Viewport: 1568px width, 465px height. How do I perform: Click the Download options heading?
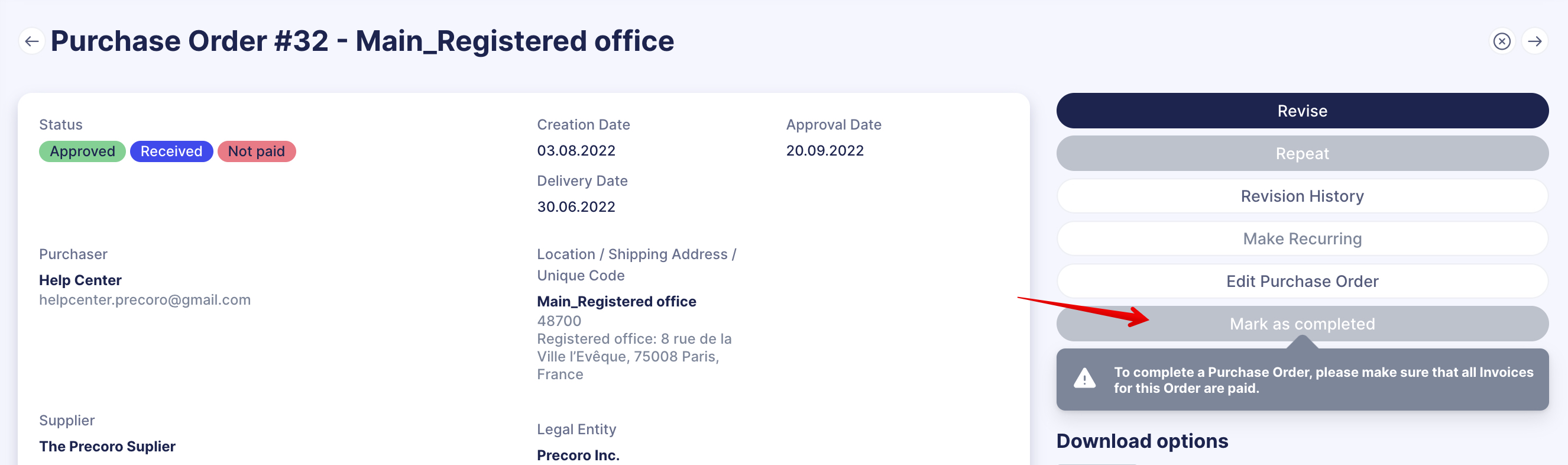click(1142, 441)
